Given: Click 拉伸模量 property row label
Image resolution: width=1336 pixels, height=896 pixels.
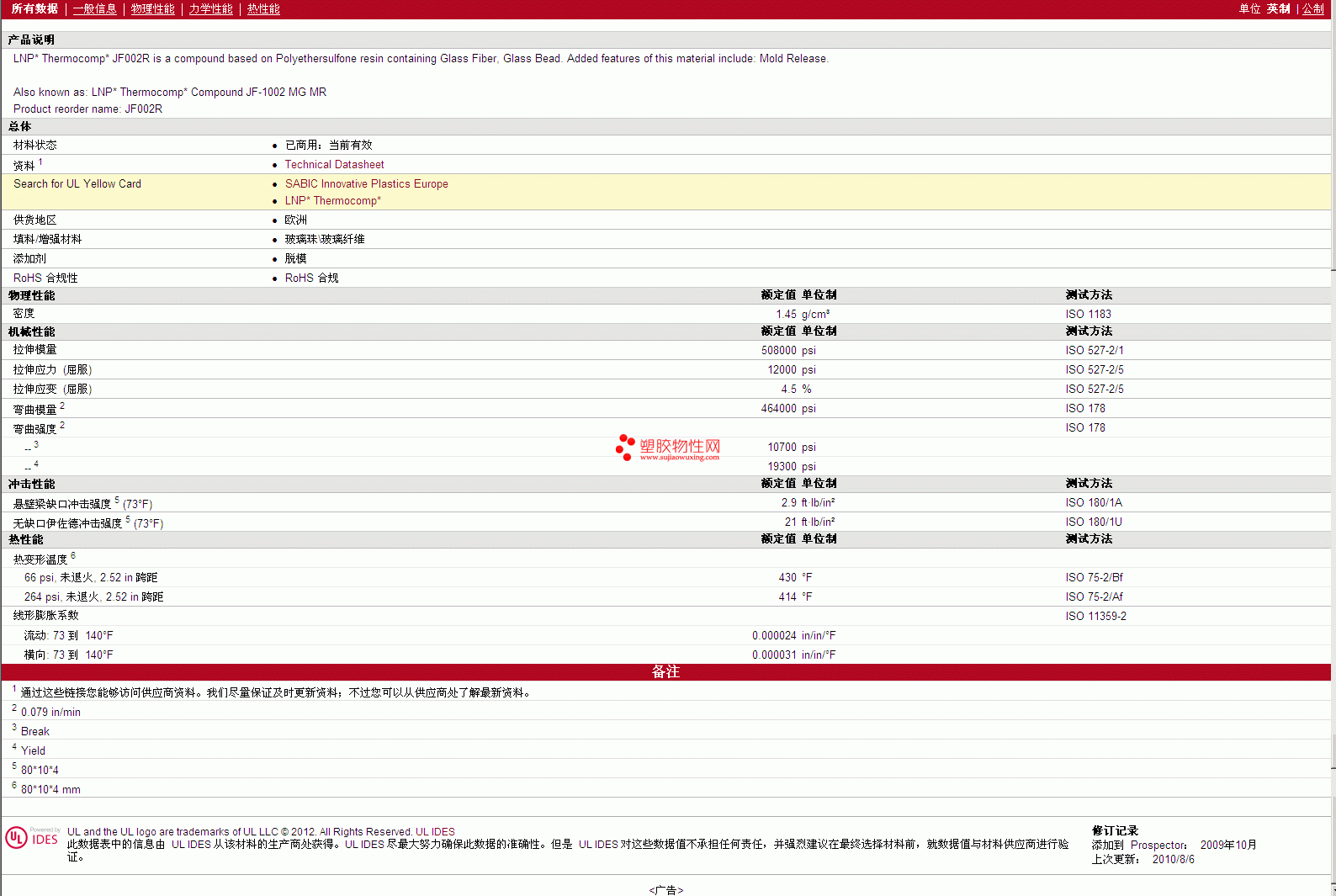Looking at the screenshot, I should click(x=34, y=350).
